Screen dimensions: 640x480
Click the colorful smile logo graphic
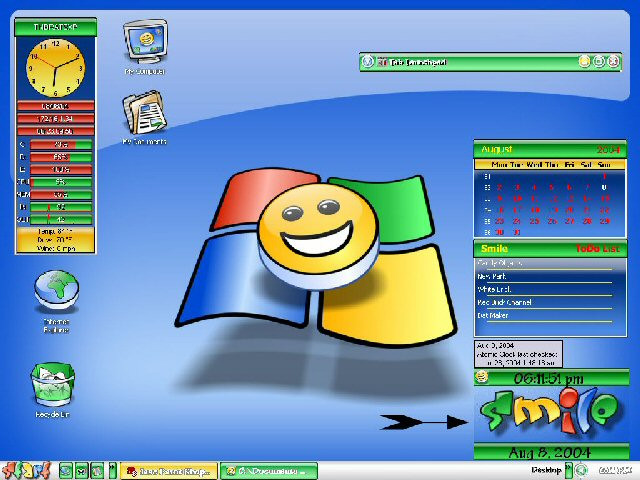551,412
